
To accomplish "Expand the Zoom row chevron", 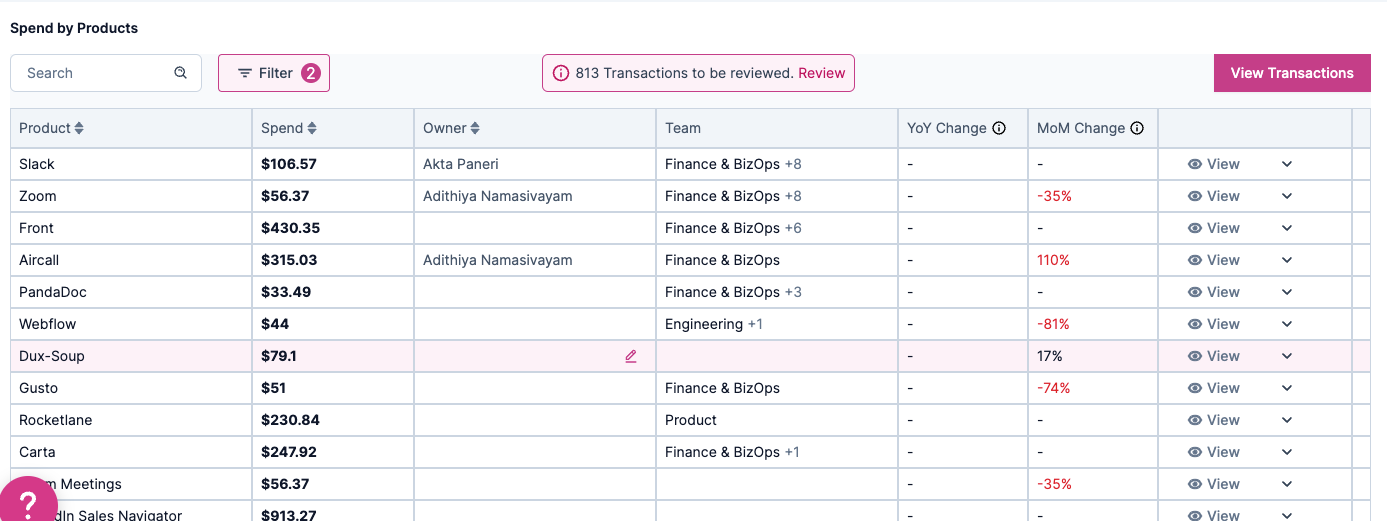I will tap(1287, 196).
